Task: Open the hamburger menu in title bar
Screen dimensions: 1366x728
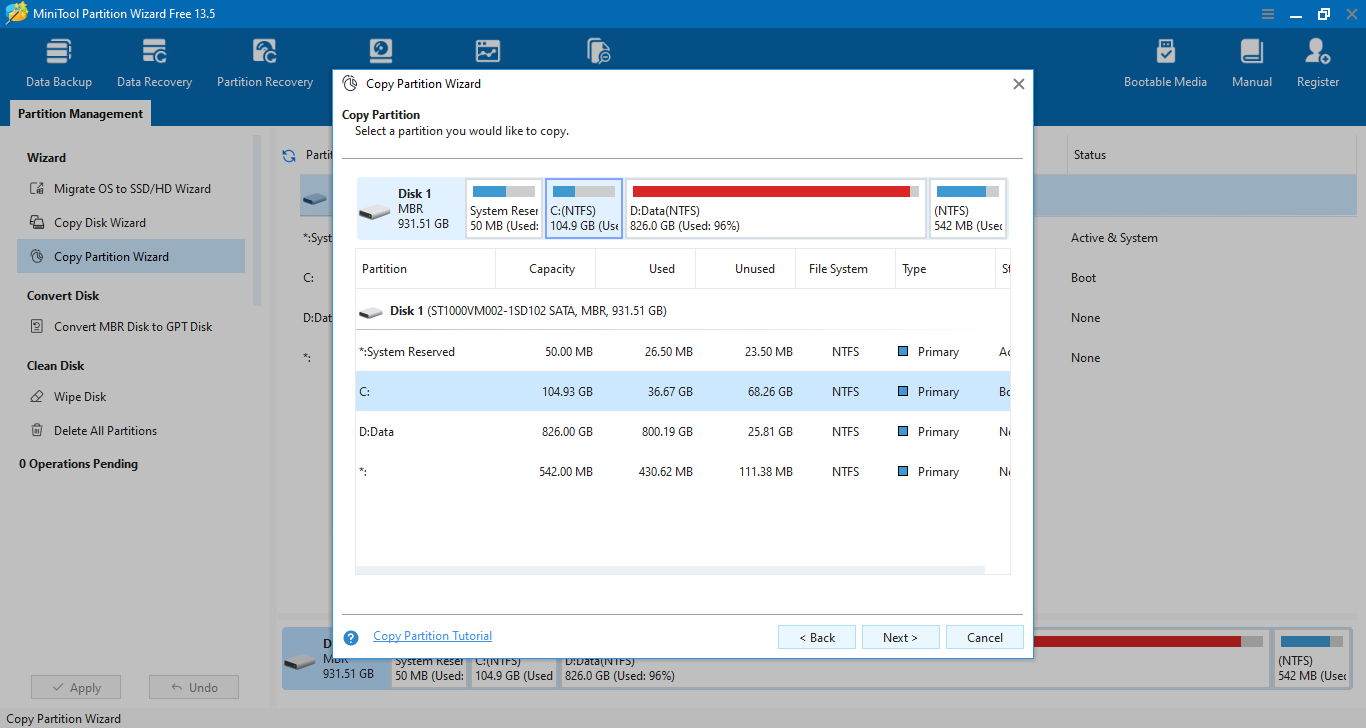Action: pos(1268,14)
